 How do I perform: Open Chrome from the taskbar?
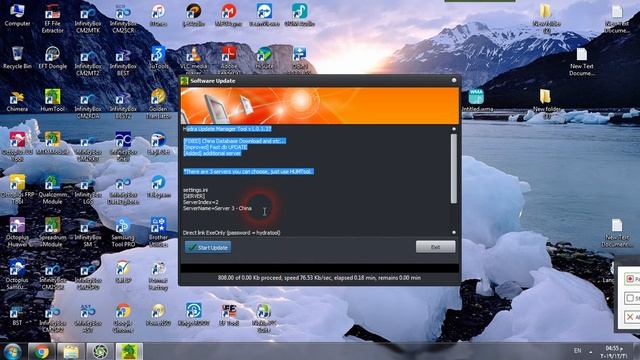(42, 351)
